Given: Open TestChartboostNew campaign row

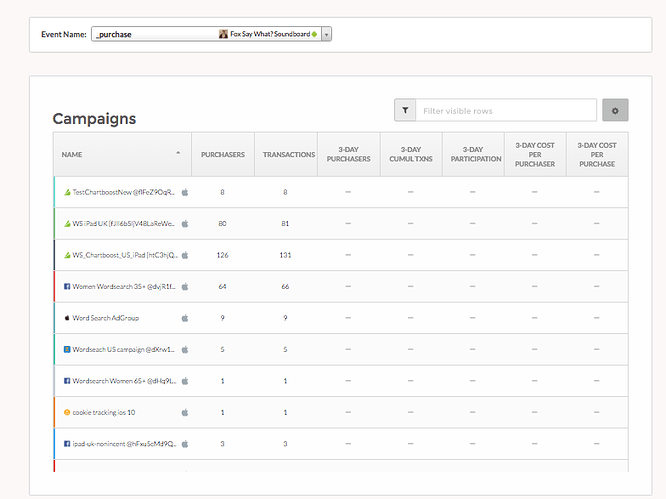Looking at the screenshot, I should click(341, 192).
